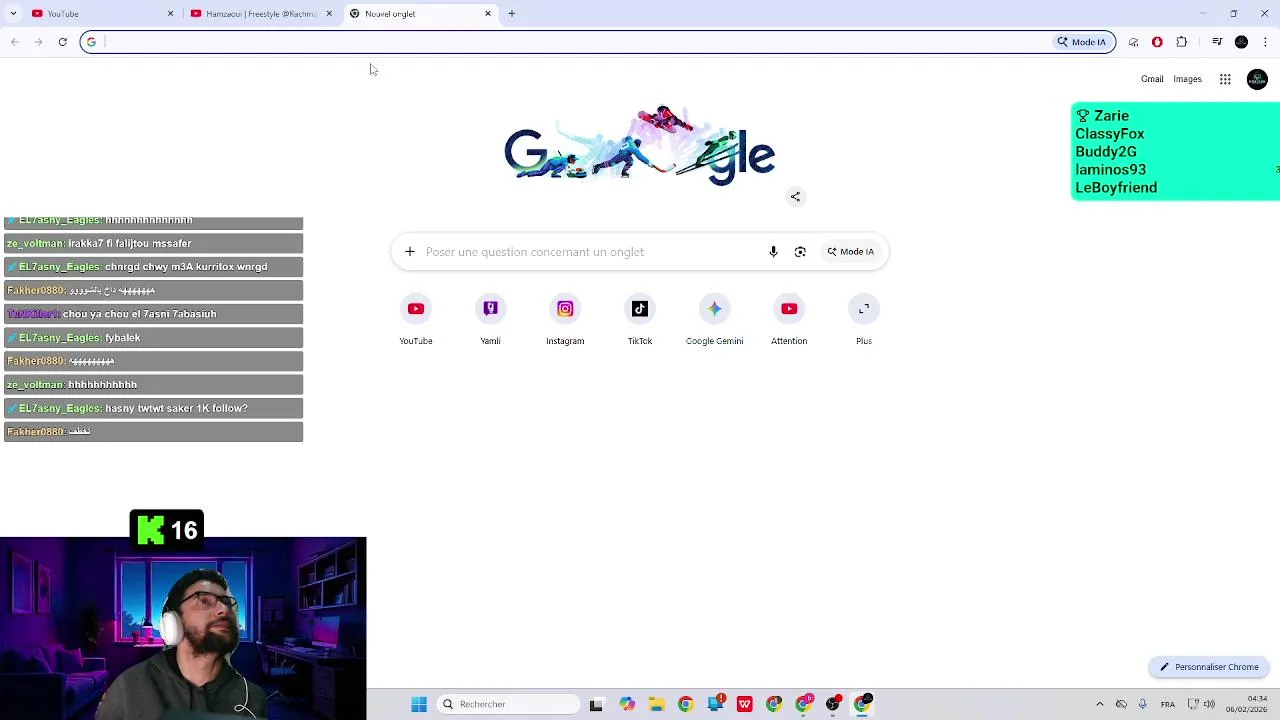Go forward in browser history

[38, 42]
